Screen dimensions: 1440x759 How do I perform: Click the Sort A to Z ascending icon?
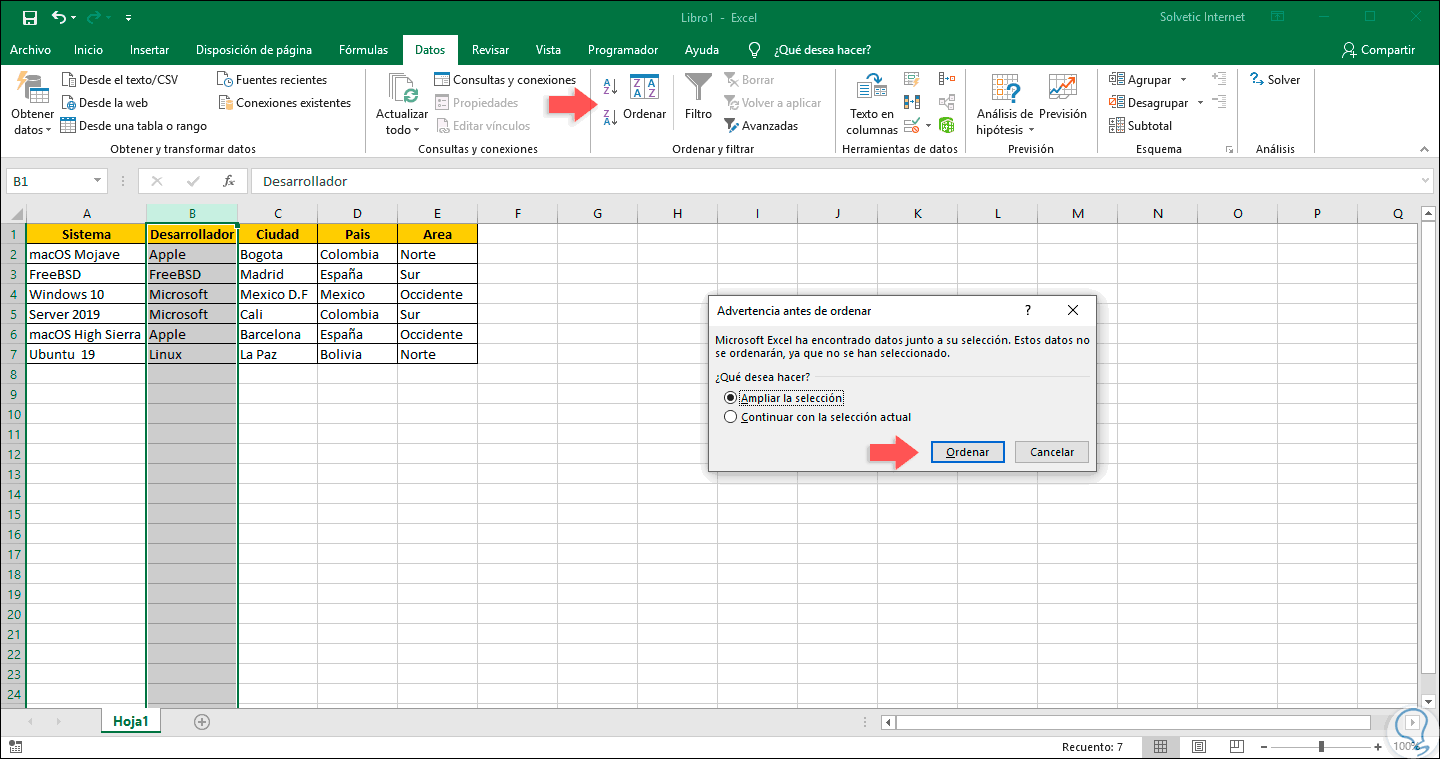(610, 86)
